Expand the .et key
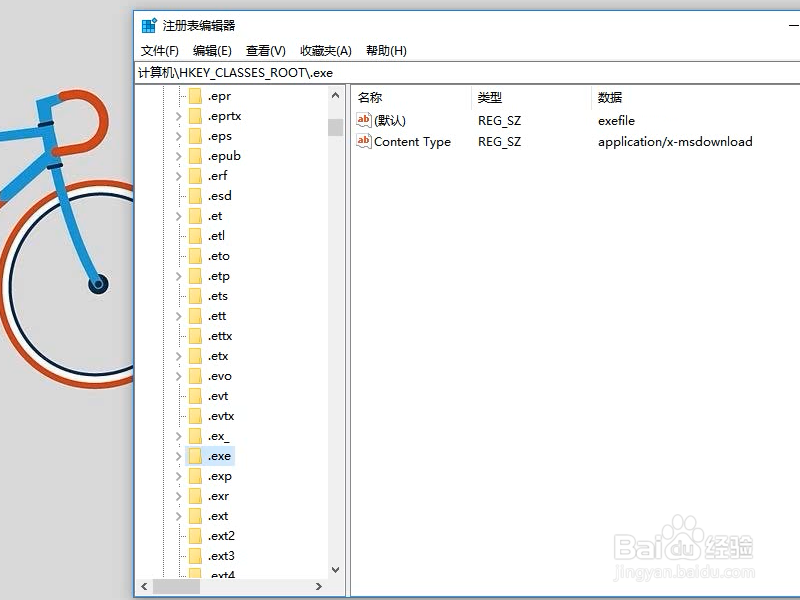The image size is (800, 600). [179, 216]
